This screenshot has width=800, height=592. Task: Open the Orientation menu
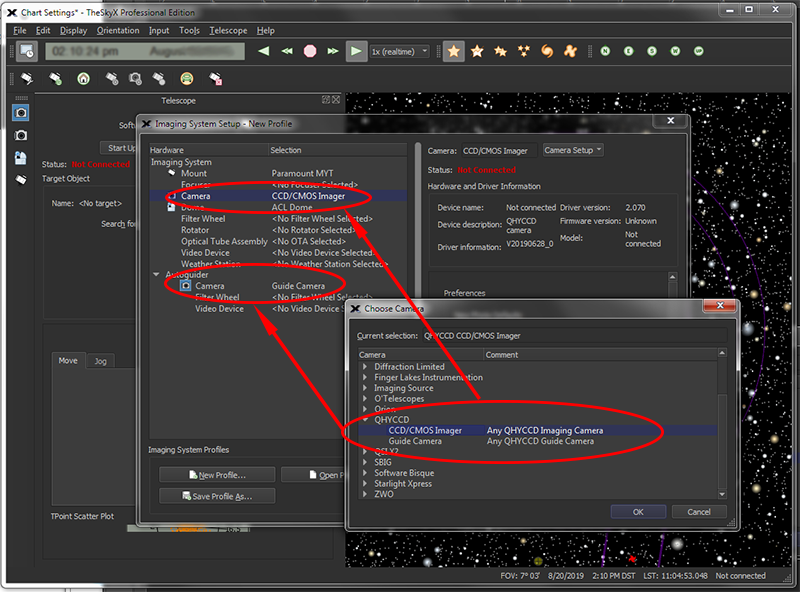tap(118, 31)
